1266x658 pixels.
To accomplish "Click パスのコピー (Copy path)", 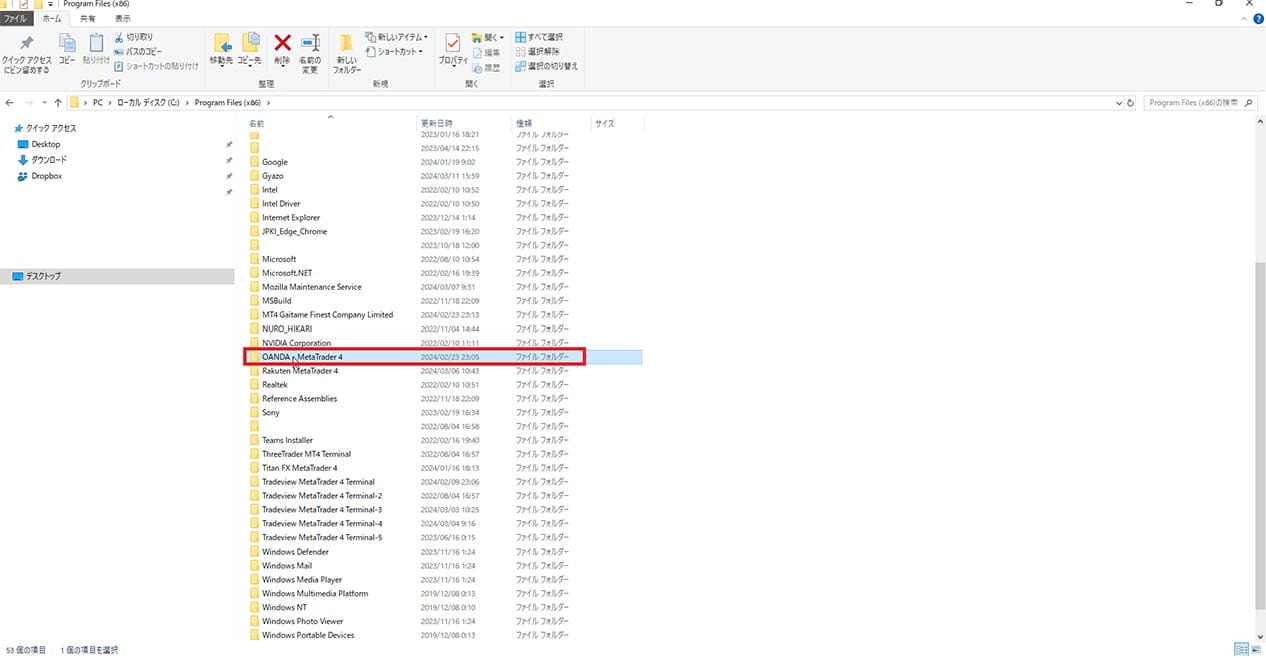I will click(138, 51).
